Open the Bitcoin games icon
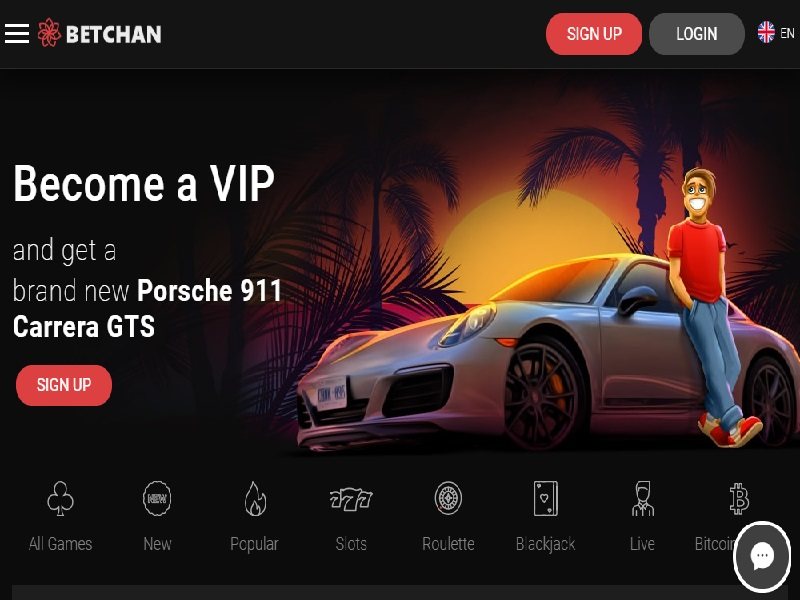 [x=739, y=498]
